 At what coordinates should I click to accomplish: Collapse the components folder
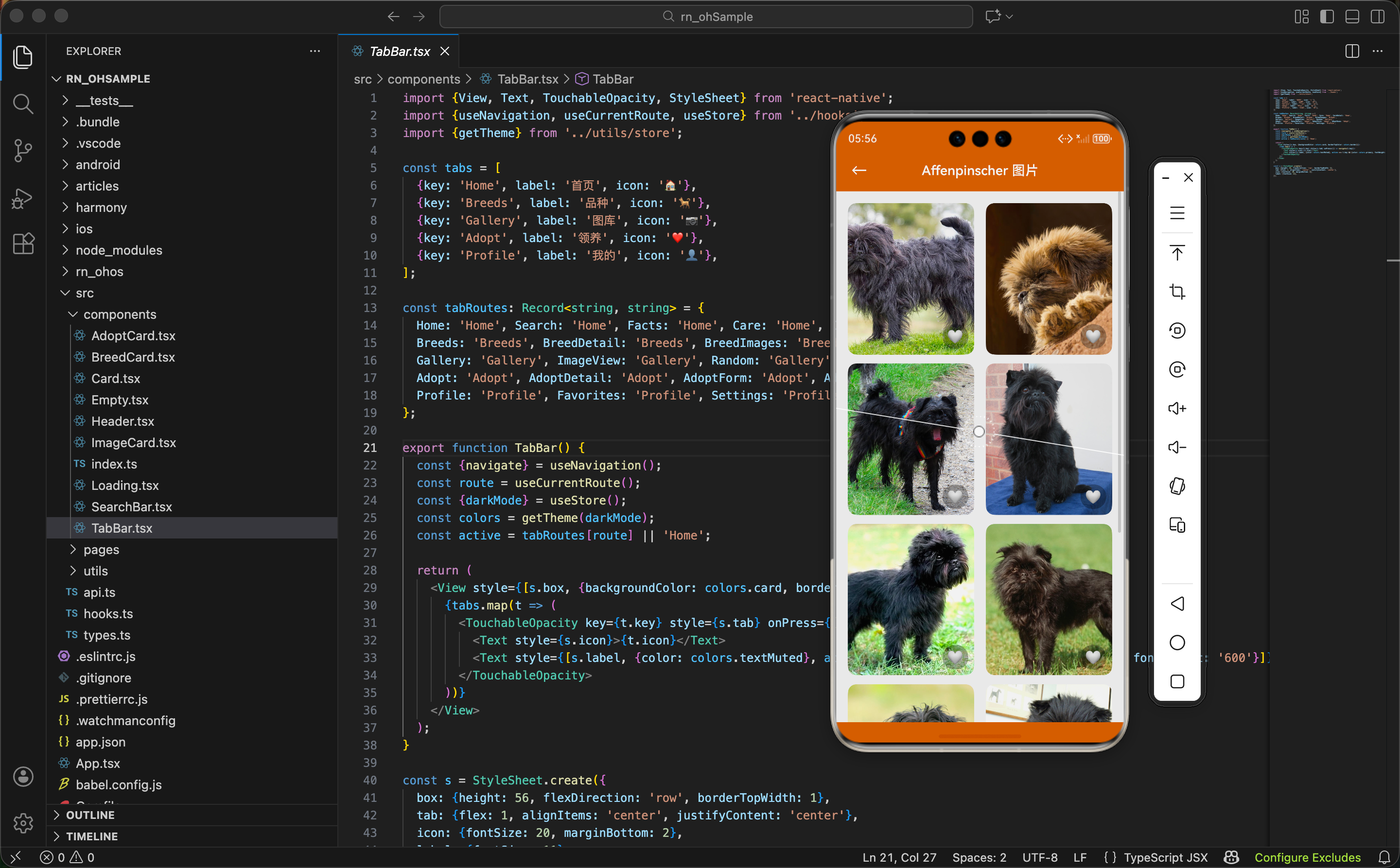pos(120,314)
